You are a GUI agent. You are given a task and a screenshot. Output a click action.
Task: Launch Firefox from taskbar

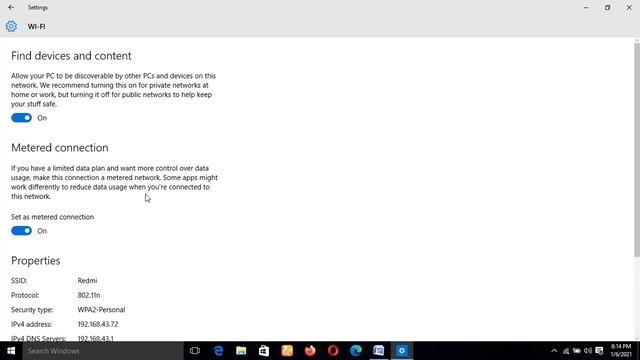[x=310, y=351]
